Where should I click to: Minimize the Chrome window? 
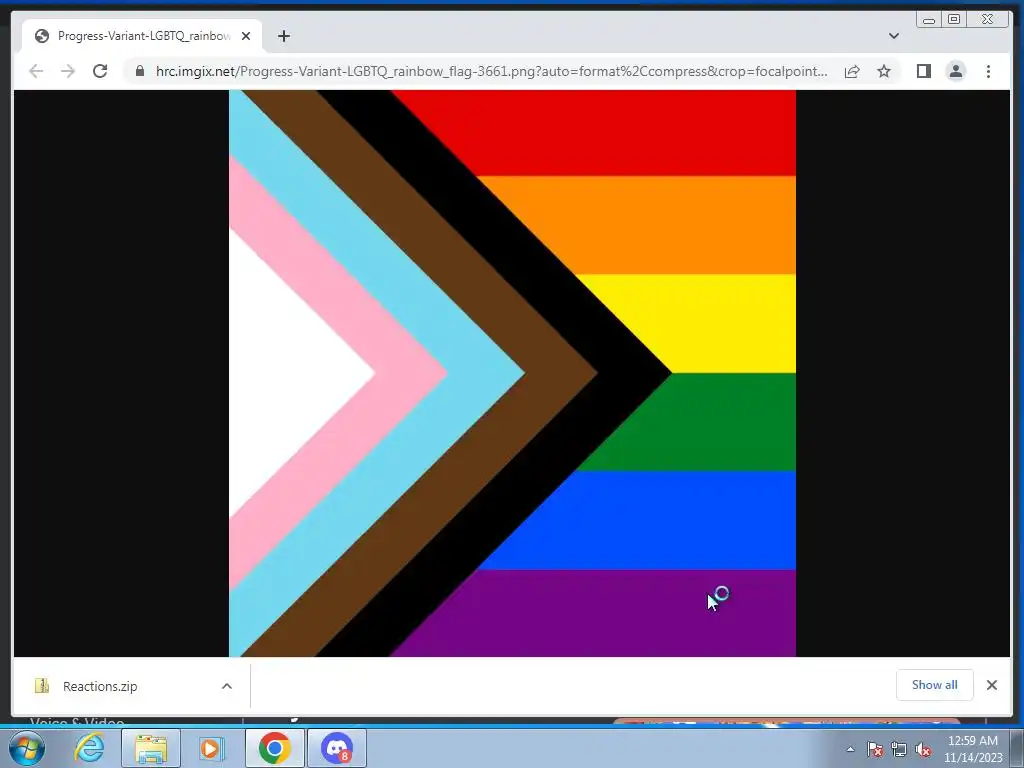pos(929,20)
